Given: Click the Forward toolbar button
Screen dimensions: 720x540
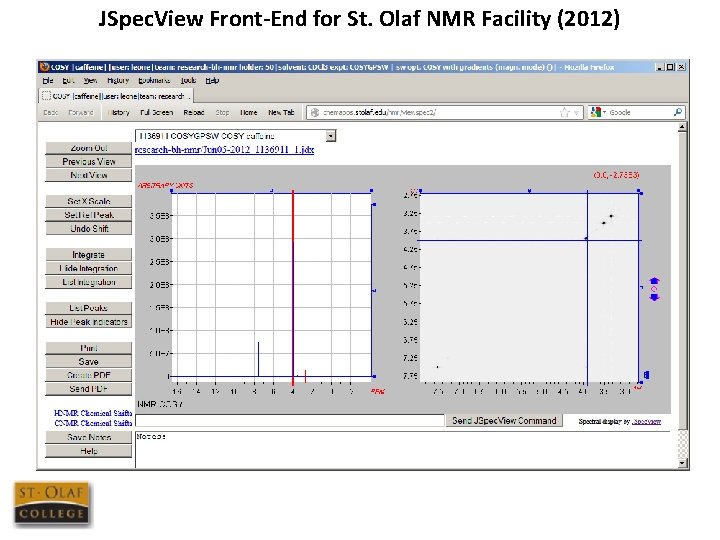Looking at the screenshot, I should [81, 112].
